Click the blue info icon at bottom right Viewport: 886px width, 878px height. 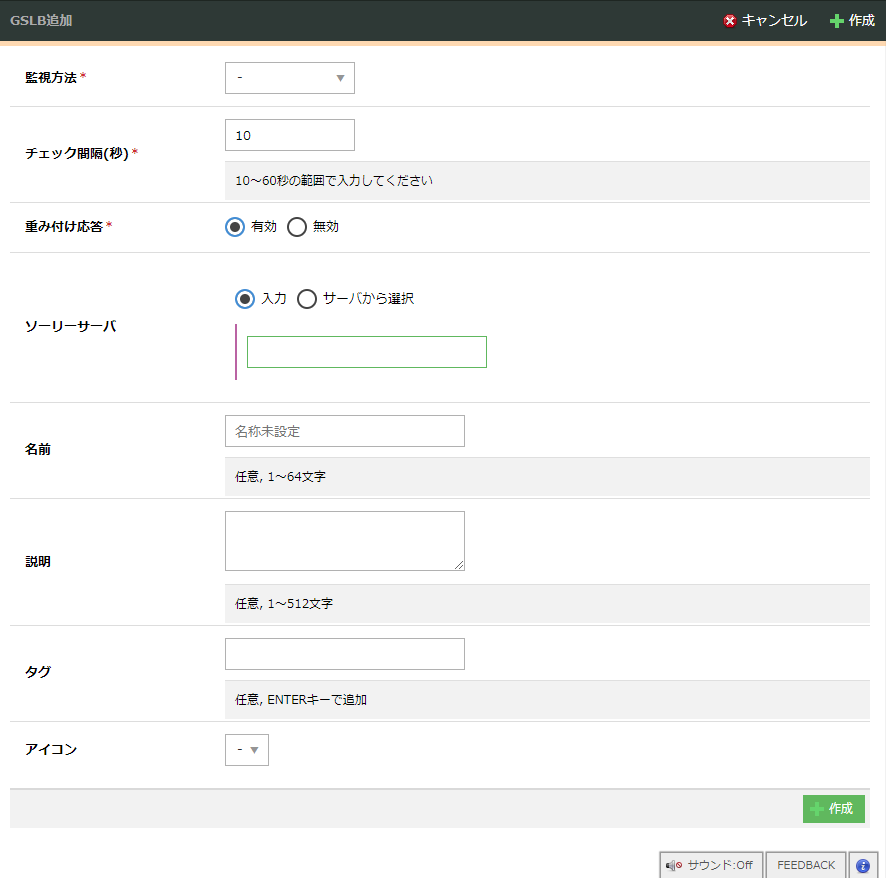tap(862, 865)
